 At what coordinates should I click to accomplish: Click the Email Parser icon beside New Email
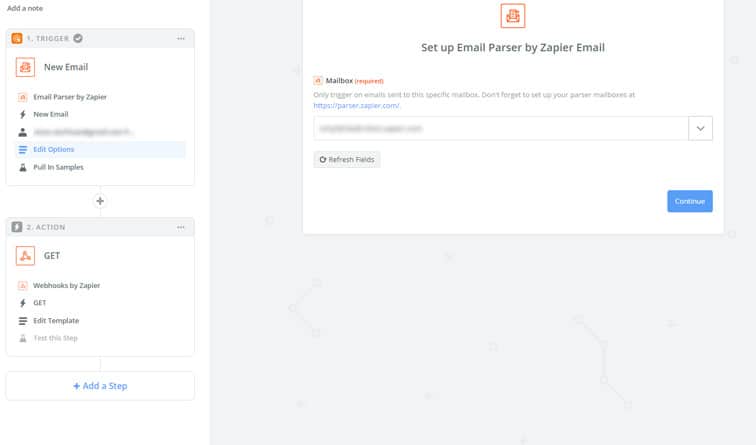tap(26, 67)
